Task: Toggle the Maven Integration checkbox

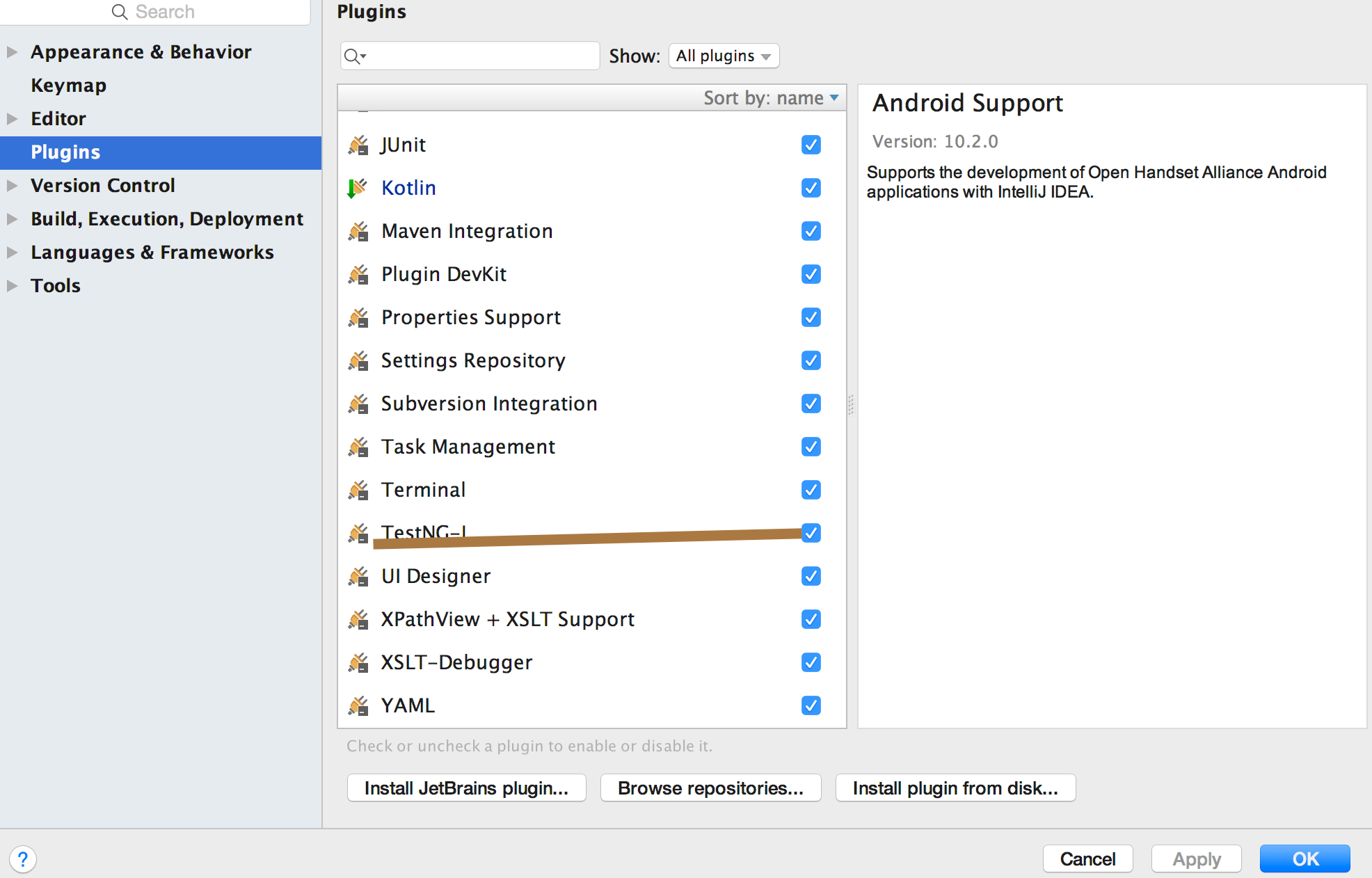Action: (x=811, y=231)
